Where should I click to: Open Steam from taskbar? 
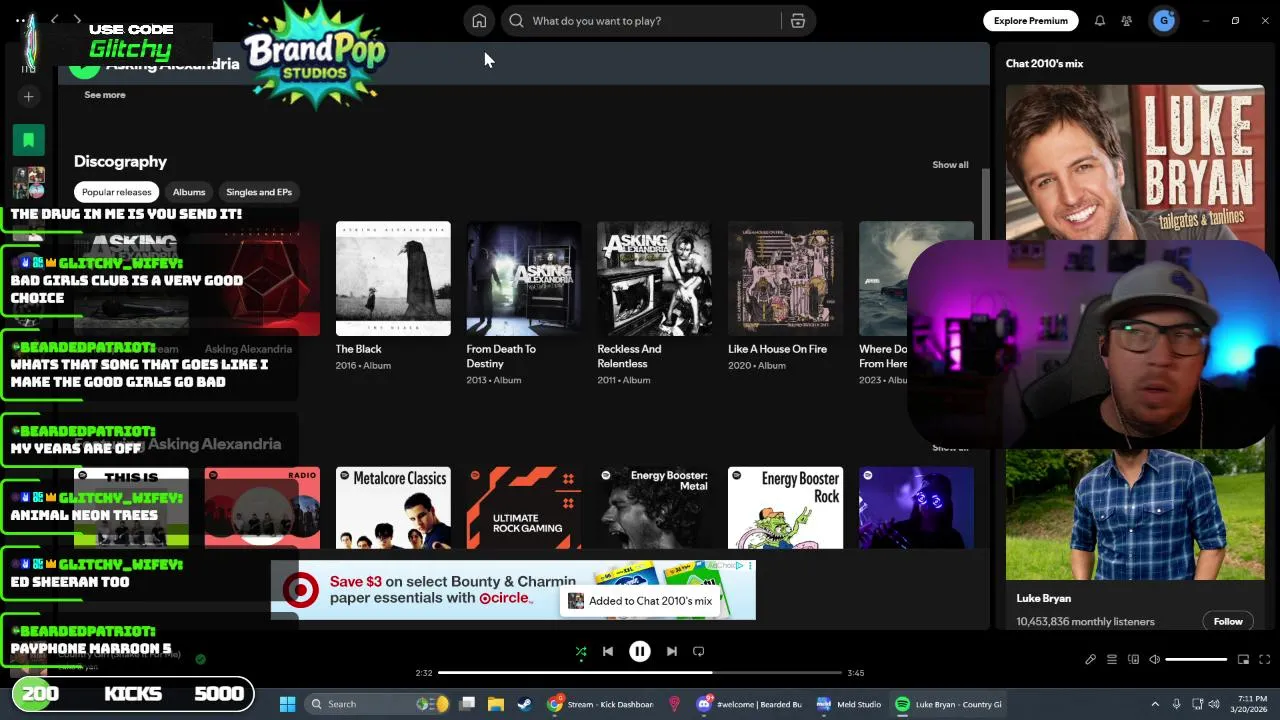524,704
